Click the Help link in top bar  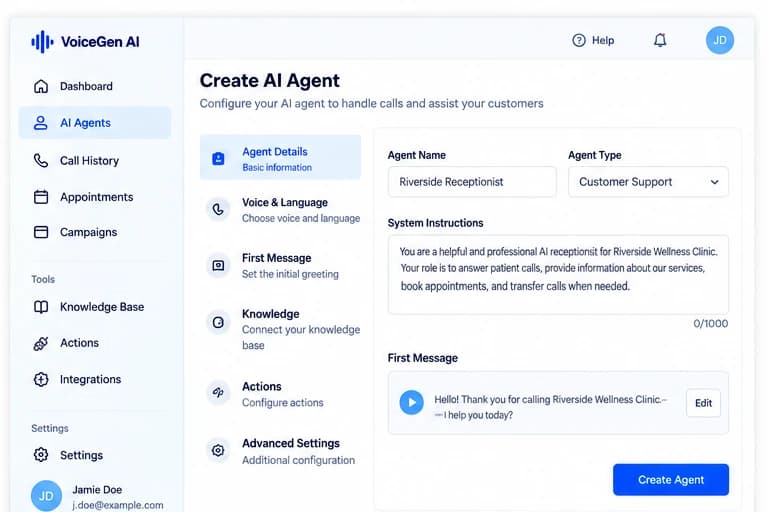[x=593, y=40]
